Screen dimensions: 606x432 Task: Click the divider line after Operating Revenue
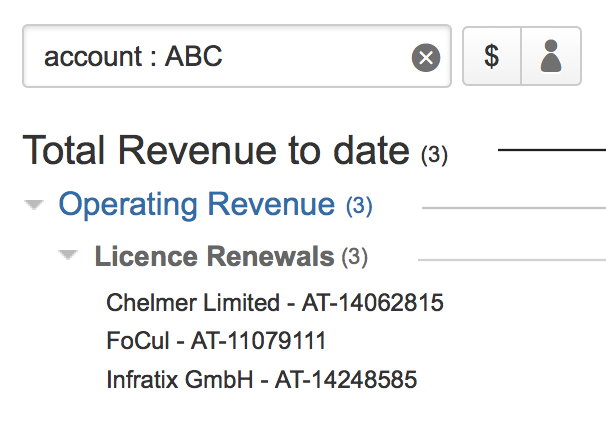[x=513, y=208]
